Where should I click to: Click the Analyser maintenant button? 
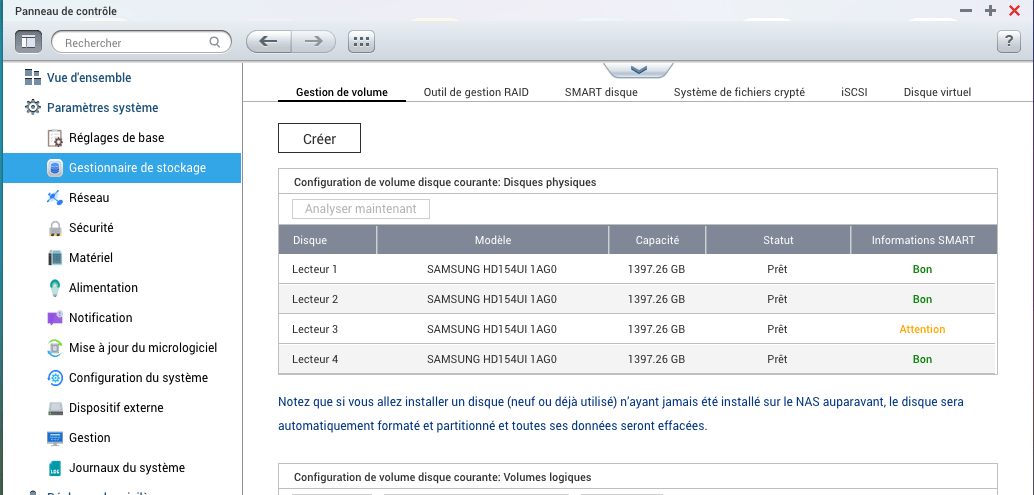tap(361, 209)
